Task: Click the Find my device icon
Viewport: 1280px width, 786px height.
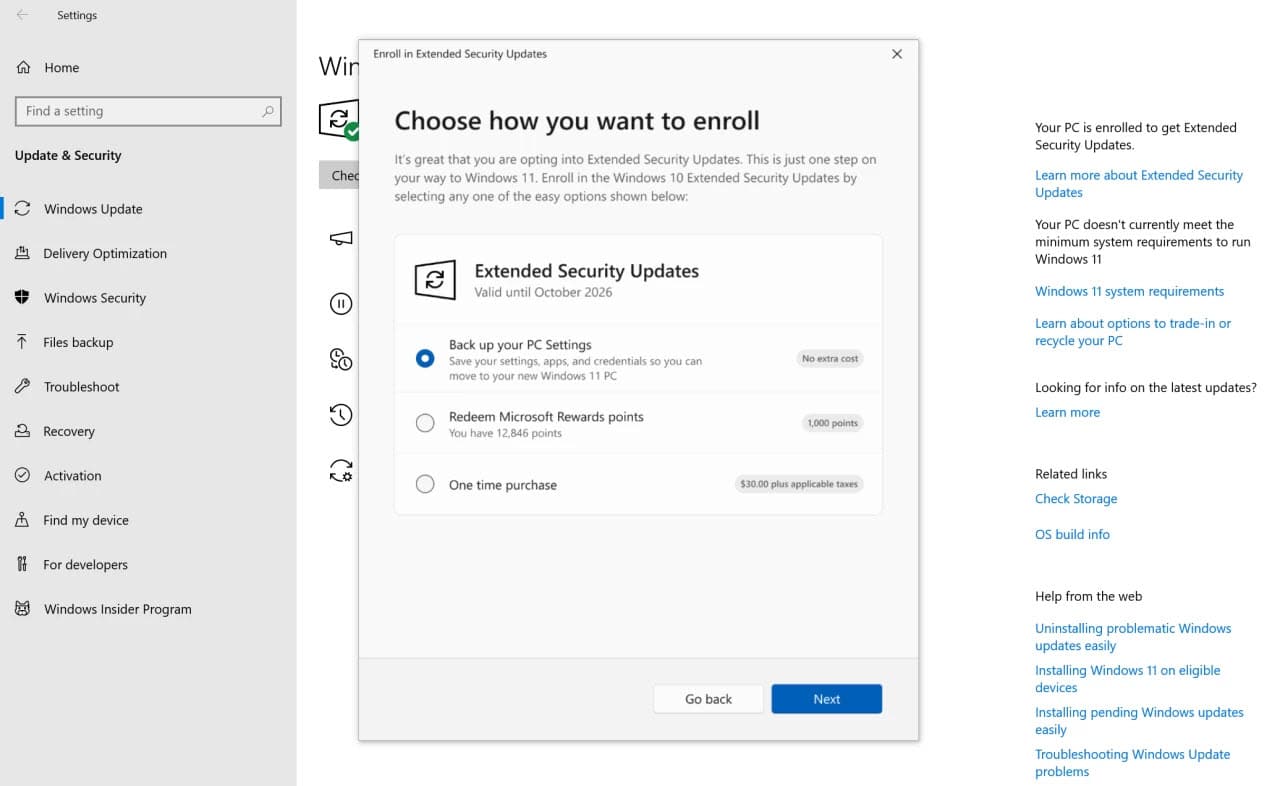Action: 22,520
